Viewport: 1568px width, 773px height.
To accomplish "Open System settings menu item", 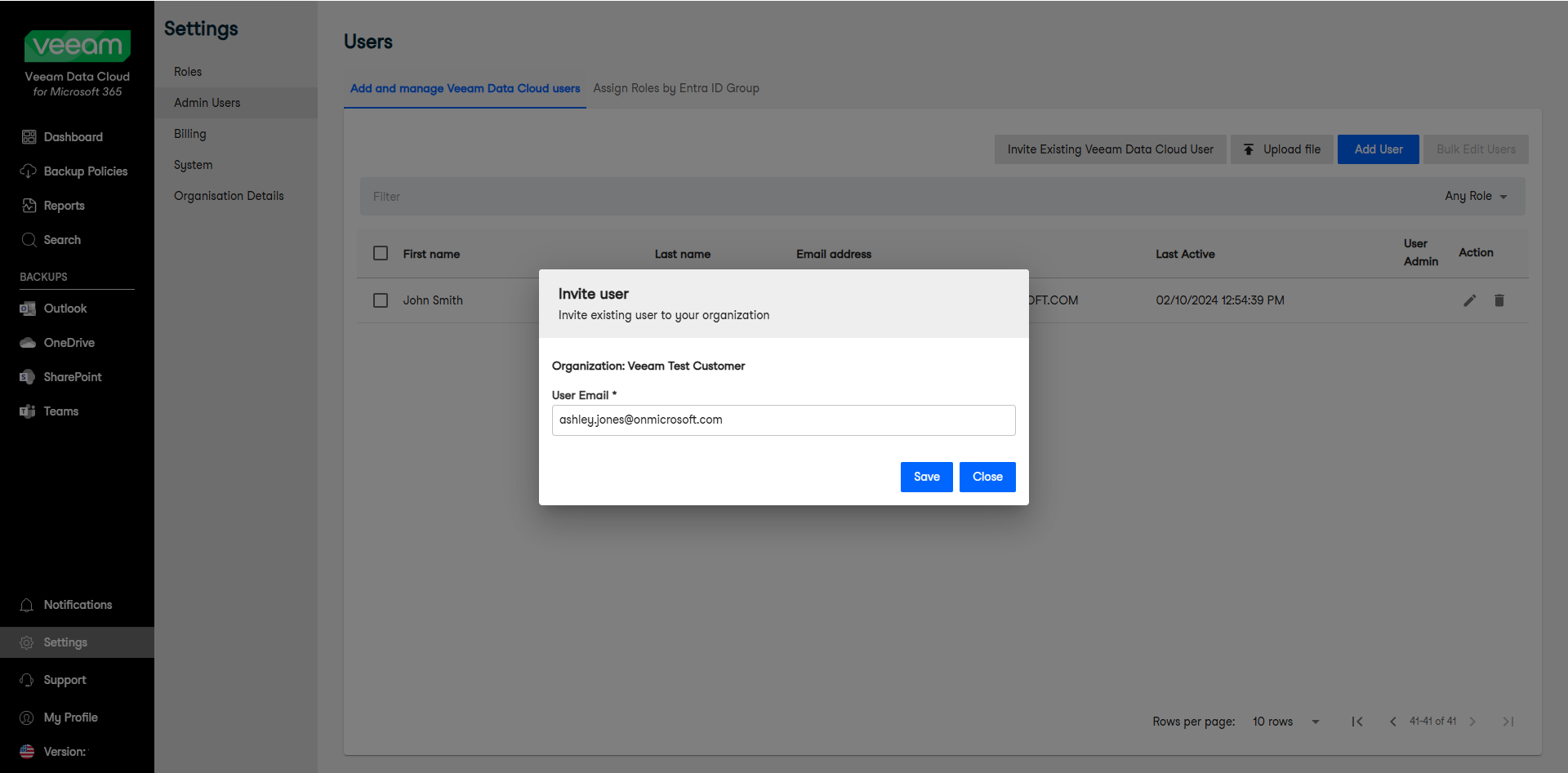I will pos(236,165).
